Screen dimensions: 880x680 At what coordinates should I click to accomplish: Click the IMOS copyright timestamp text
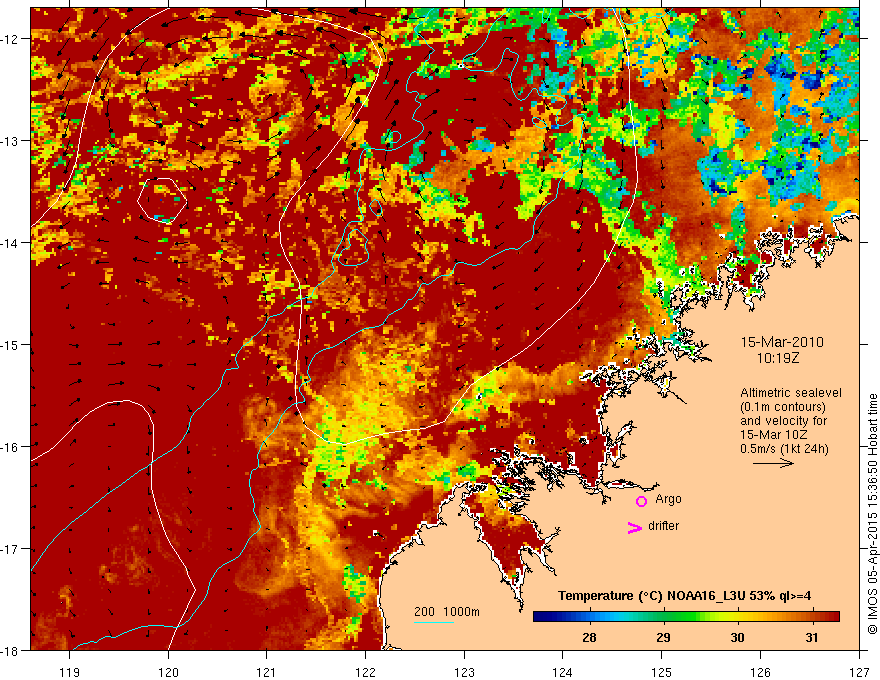[872, 514]
